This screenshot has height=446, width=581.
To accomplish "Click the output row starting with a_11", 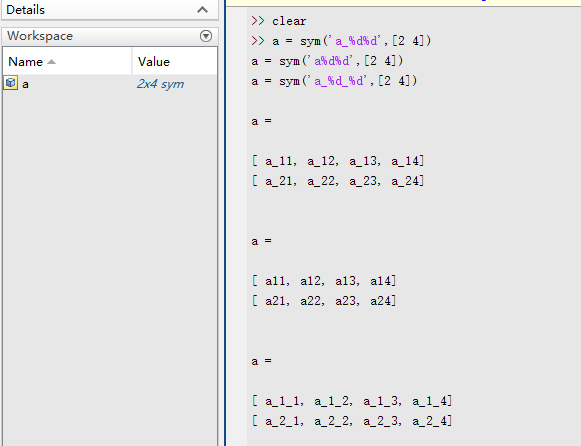I will pyautogui.click(x=338, y=161).
